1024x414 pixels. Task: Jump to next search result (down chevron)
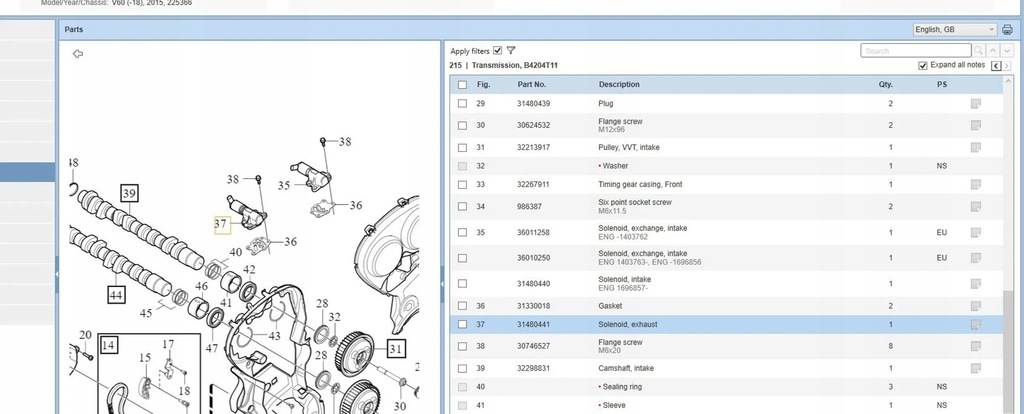point(1008,50)
